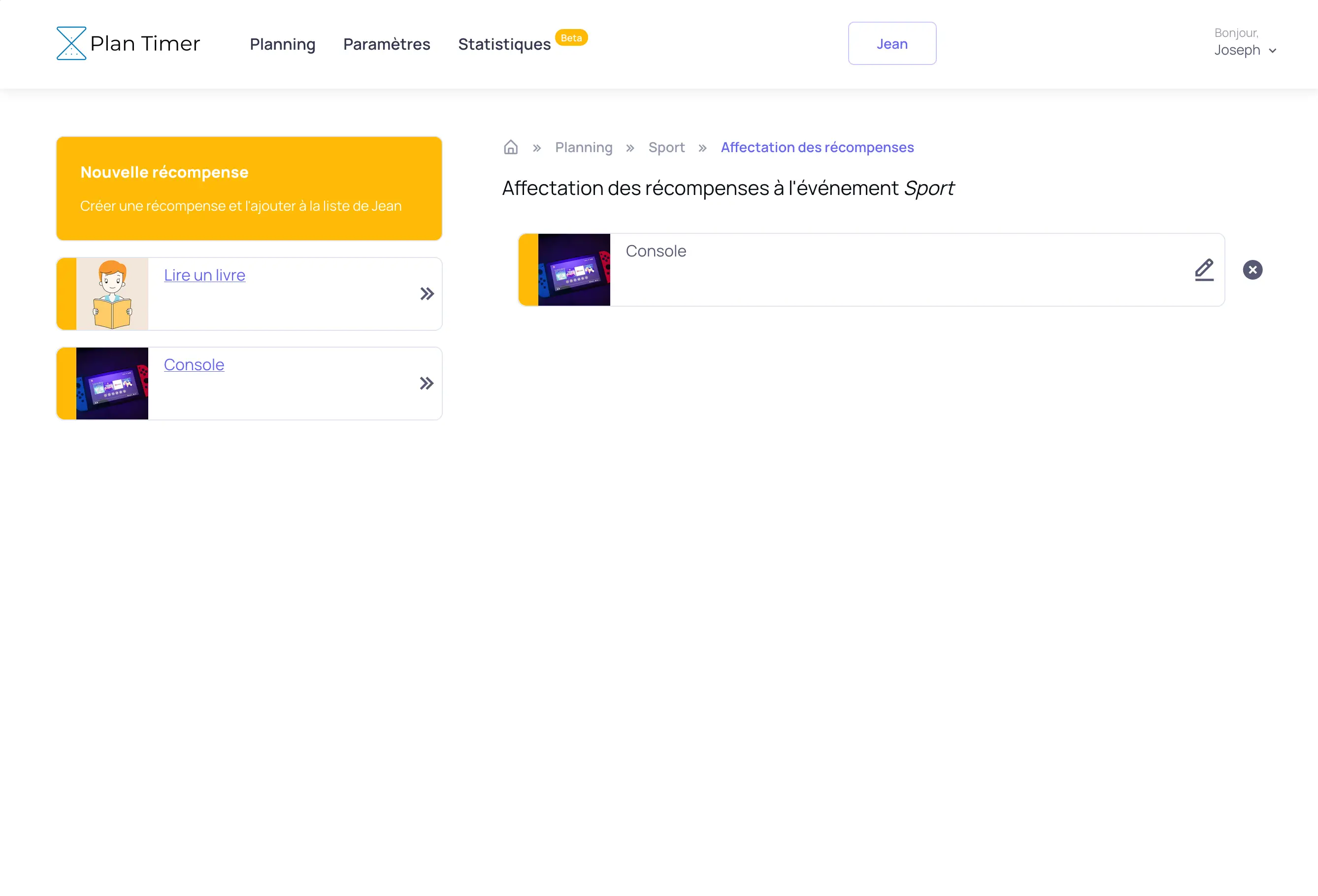Remove the Console reward with X icon
The image size is (1318, 896).
[x=1252, y=270]
